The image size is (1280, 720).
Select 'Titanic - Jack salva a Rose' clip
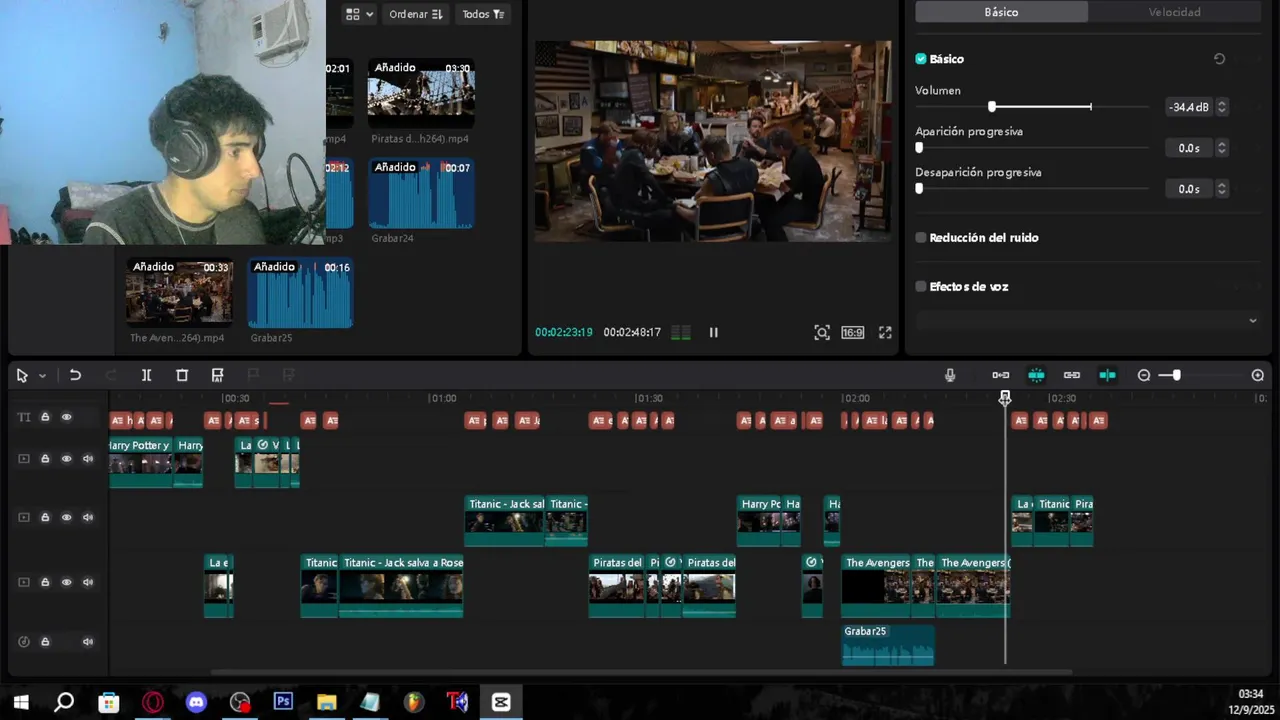click(402, 586)
